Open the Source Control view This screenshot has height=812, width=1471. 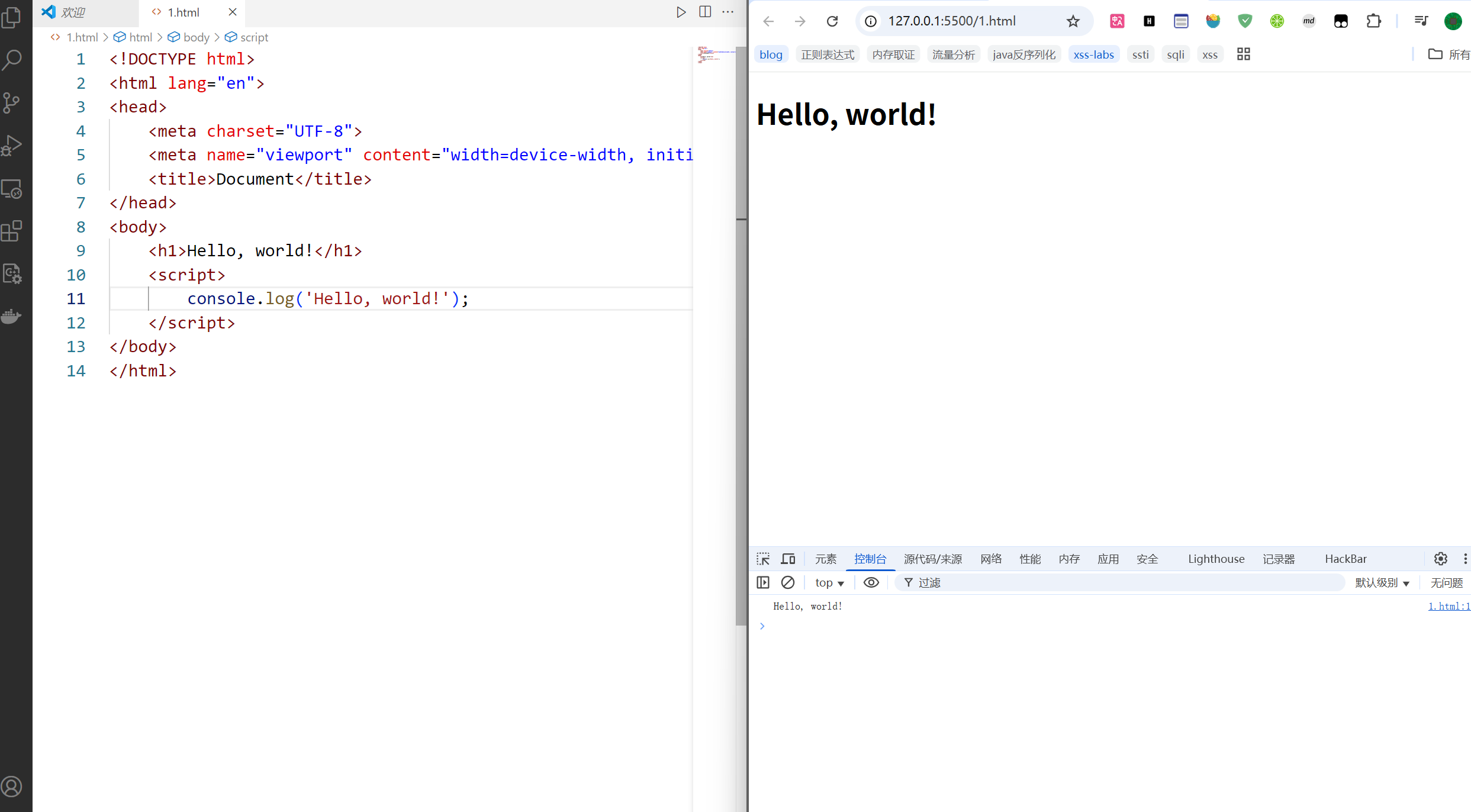(12, 102)
